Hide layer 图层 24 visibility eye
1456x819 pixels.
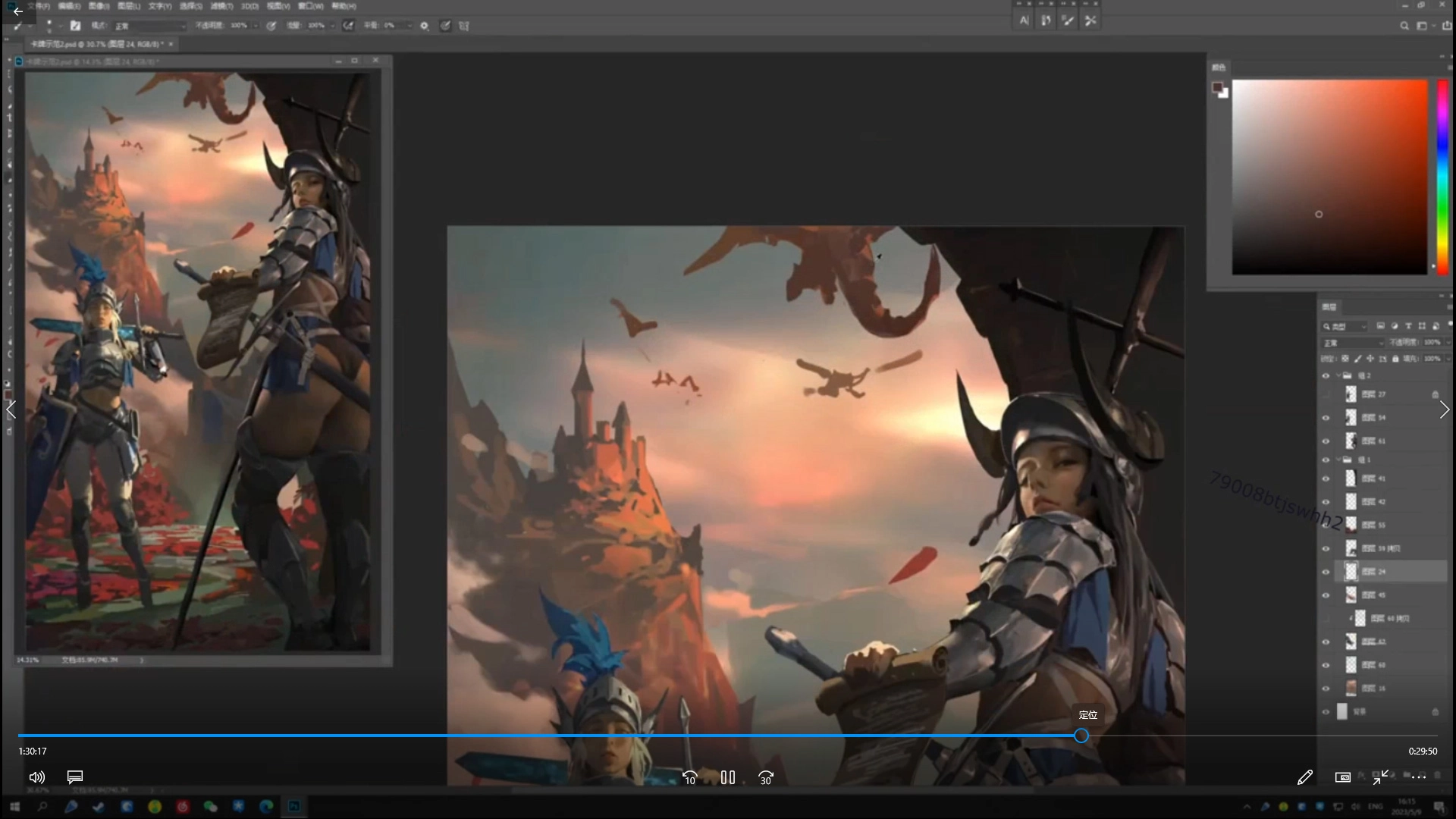tap(1326, 572)
